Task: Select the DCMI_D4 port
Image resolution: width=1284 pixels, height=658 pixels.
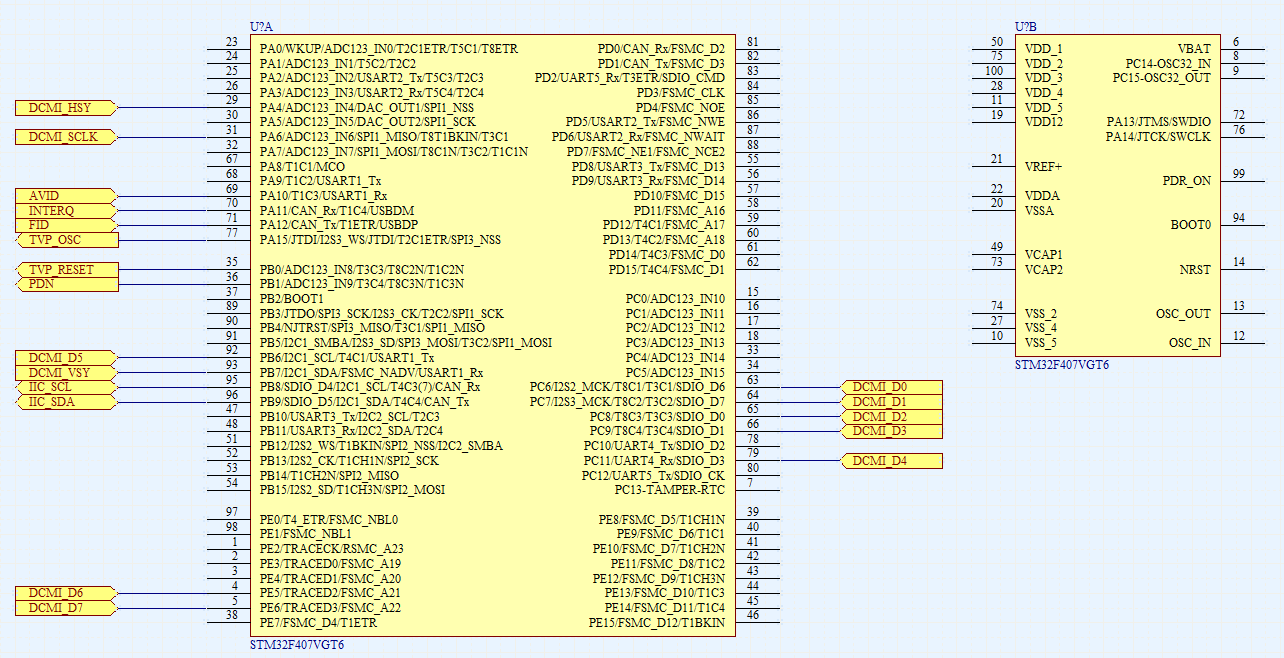Action: pos(892,461)
